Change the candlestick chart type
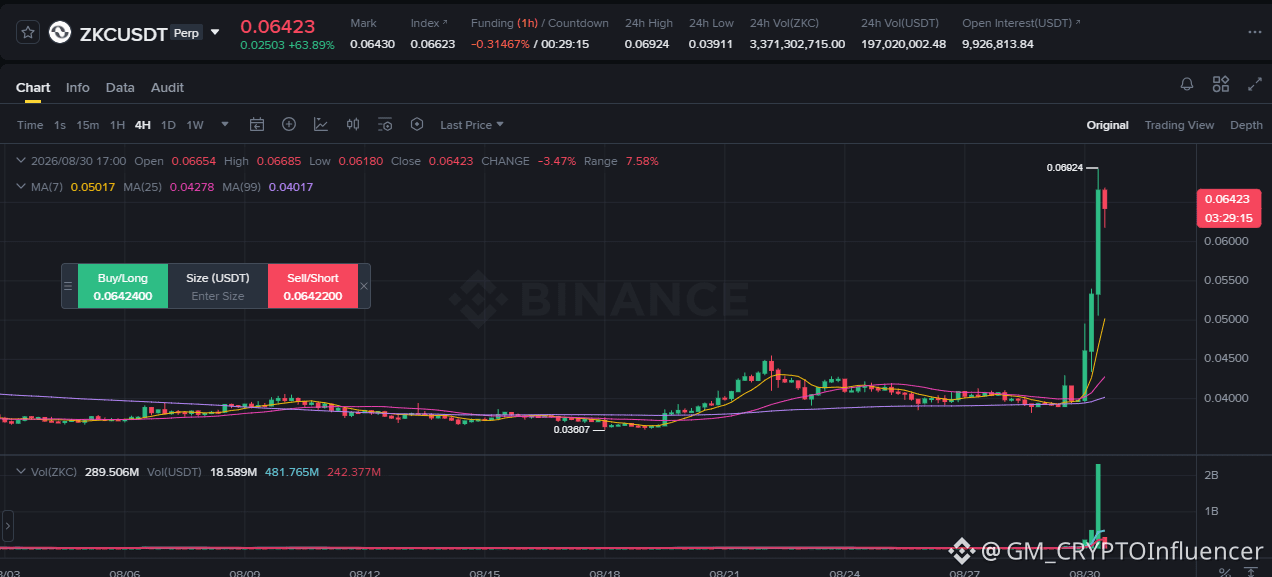1272x577 pixels. coord(353,125)
